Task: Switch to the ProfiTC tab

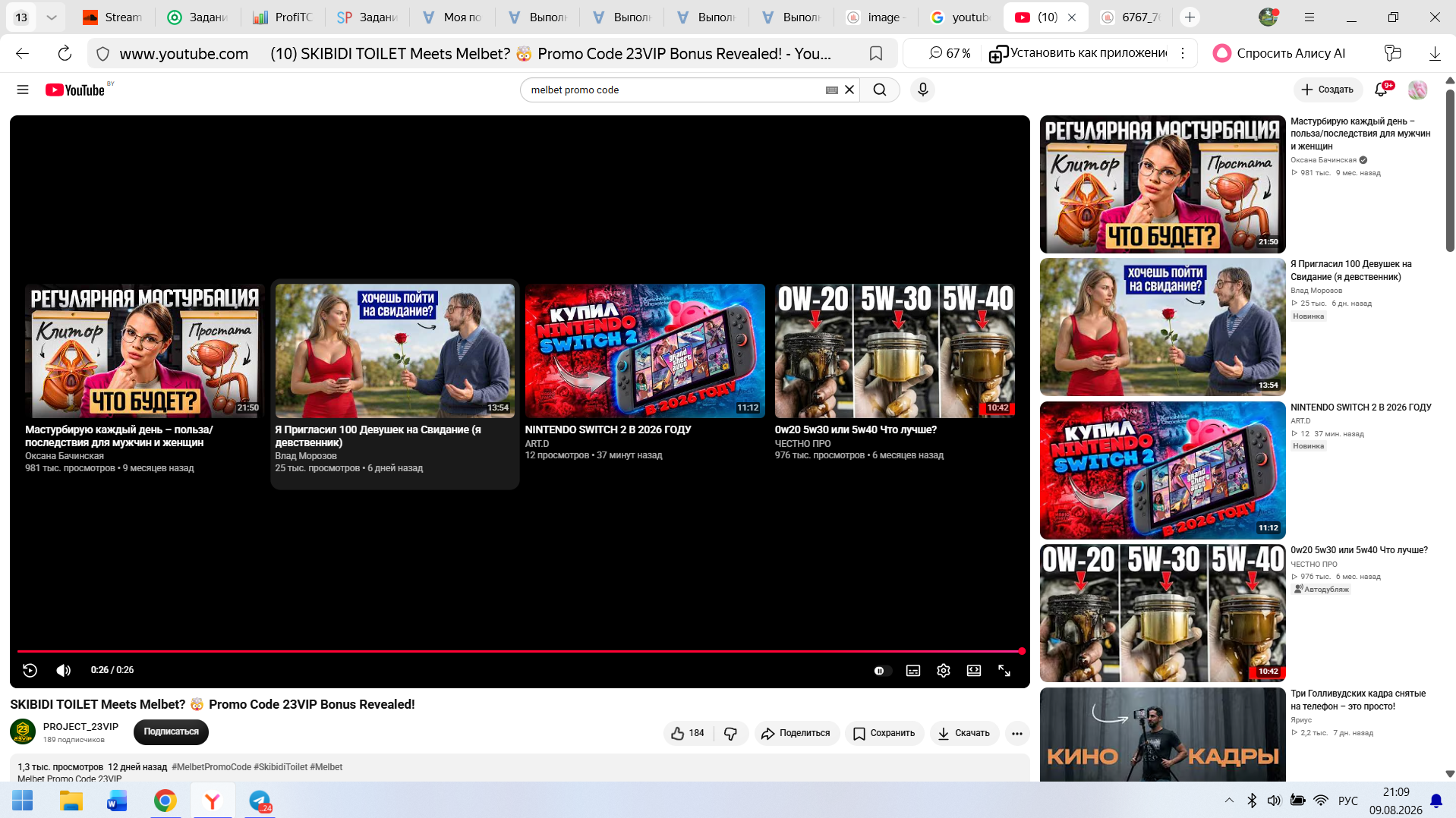Action: tap(282, 17)
